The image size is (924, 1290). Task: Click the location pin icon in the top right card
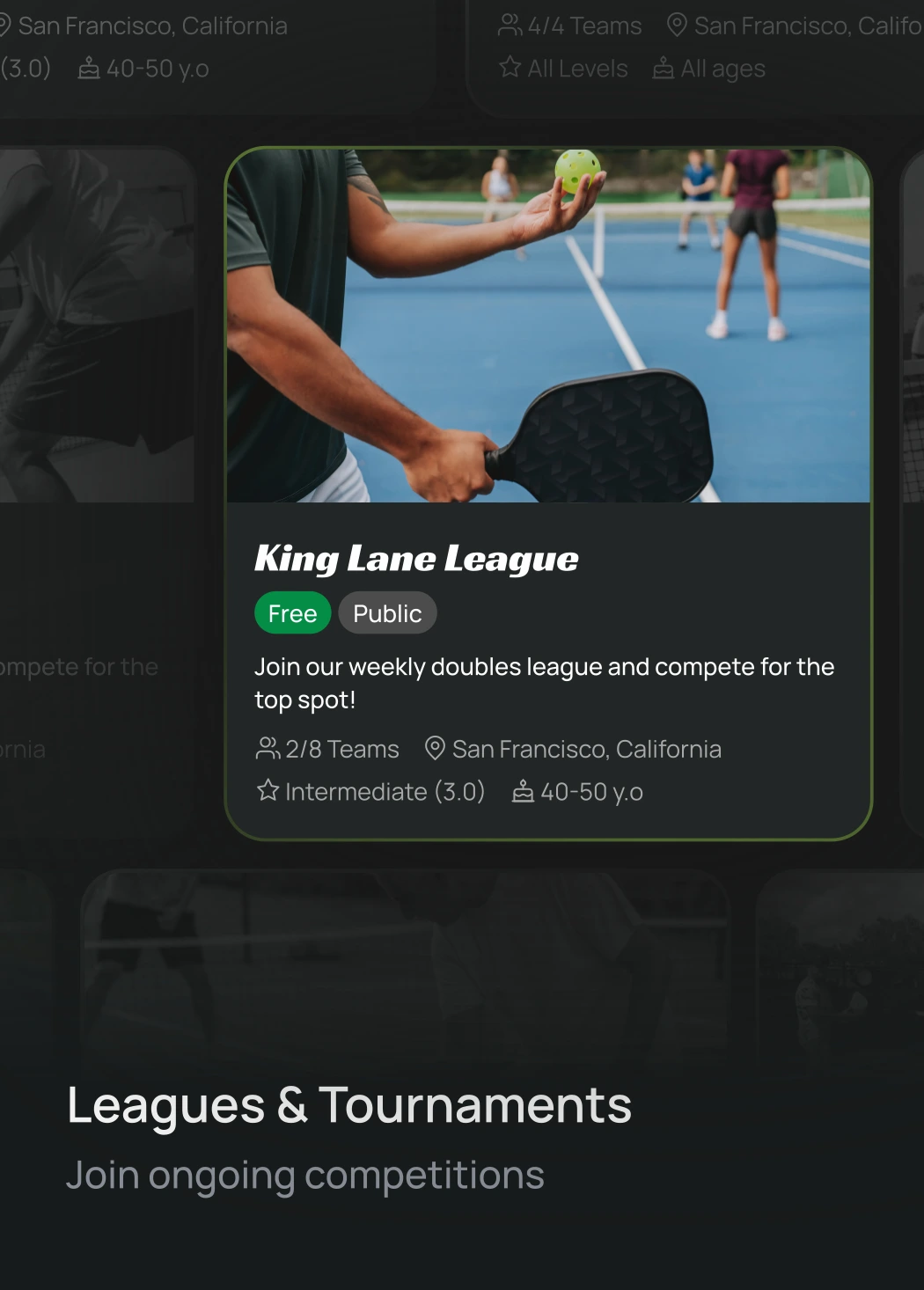(x=677, y=25)
